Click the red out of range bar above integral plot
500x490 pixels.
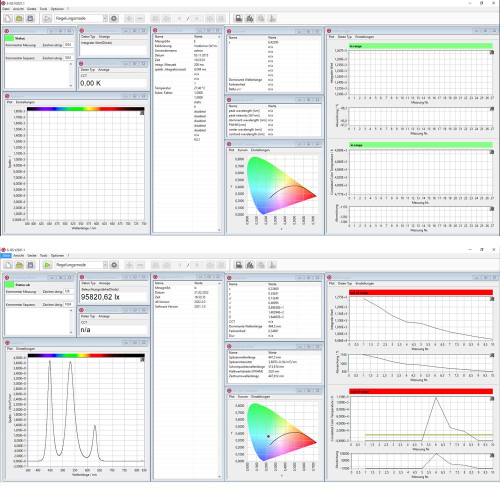point(421,292)
